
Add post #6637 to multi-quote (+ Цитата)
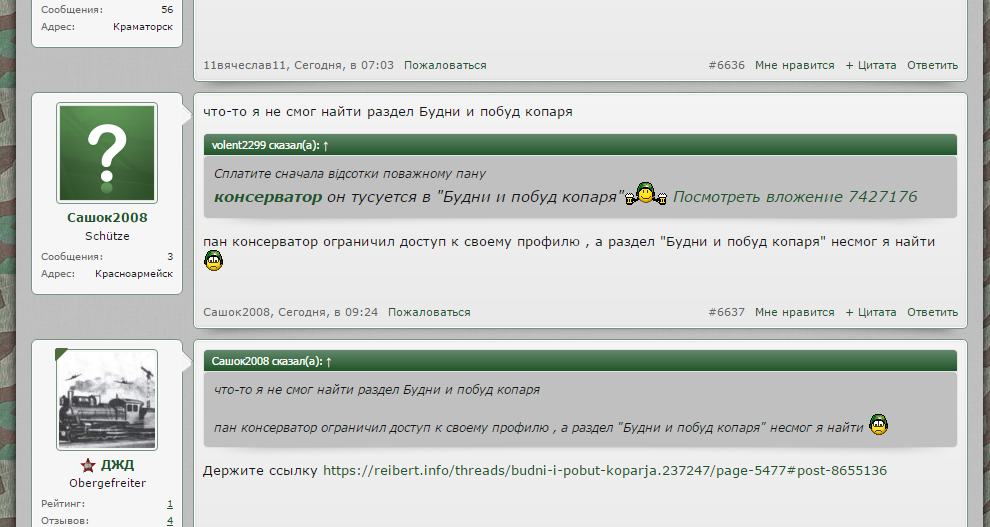coord(871,312)
